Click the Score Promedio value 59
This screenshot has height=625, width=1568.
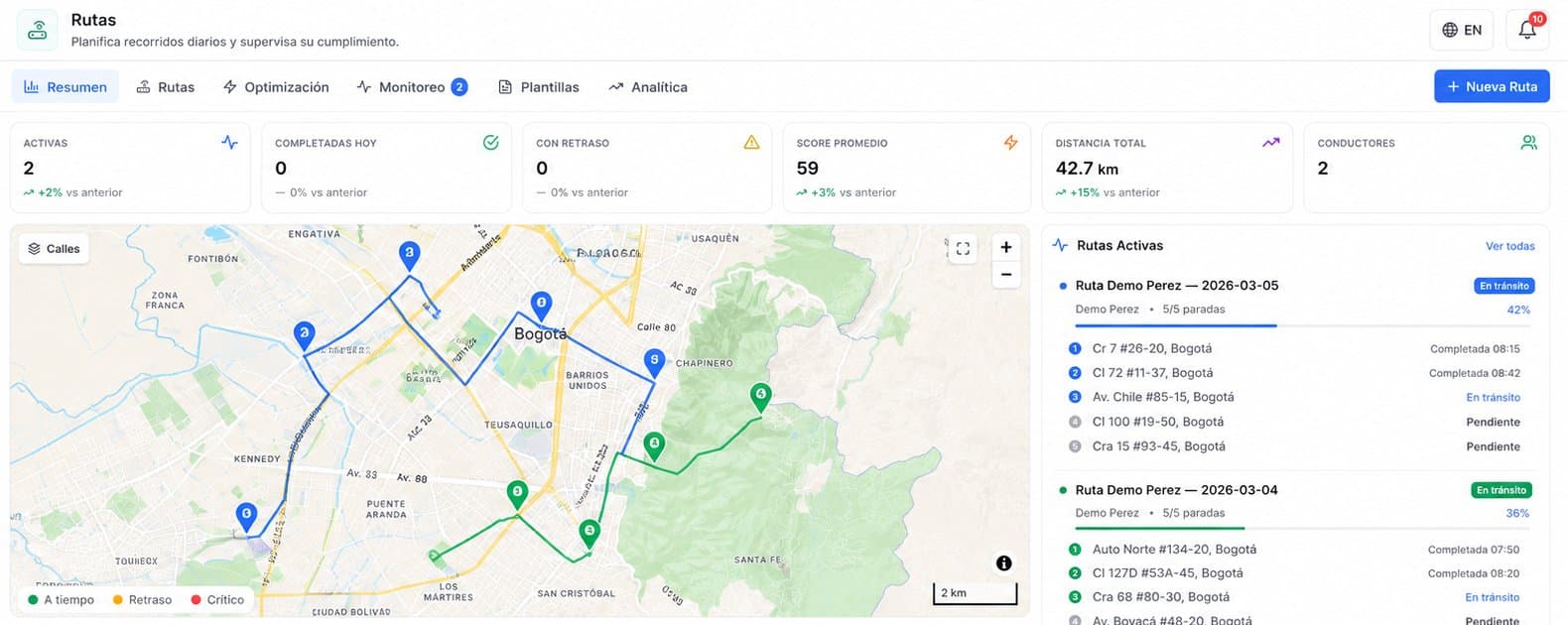pos(808,169)
